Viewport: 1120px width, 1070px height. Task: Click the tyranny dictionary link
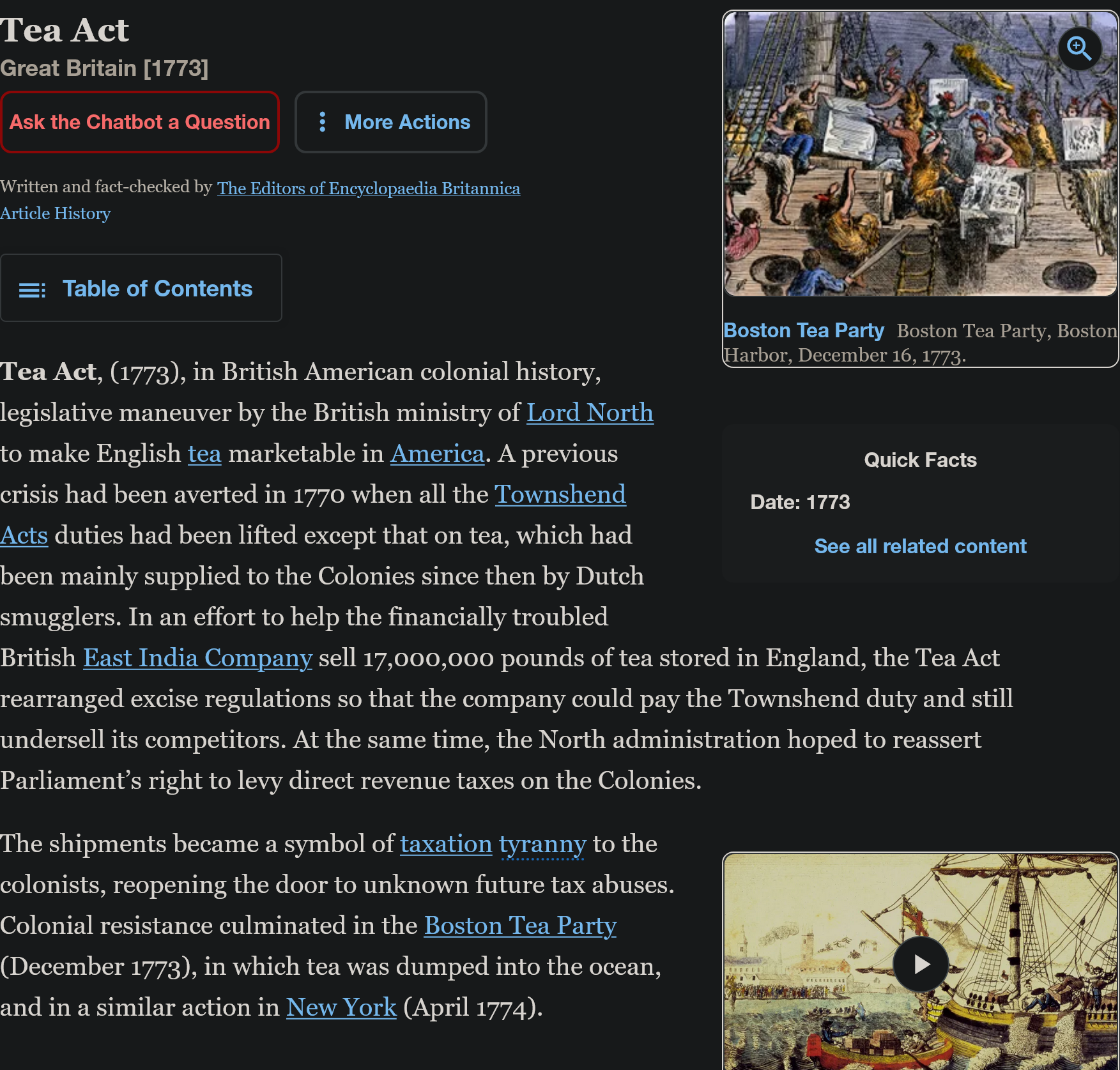point(542,845)
